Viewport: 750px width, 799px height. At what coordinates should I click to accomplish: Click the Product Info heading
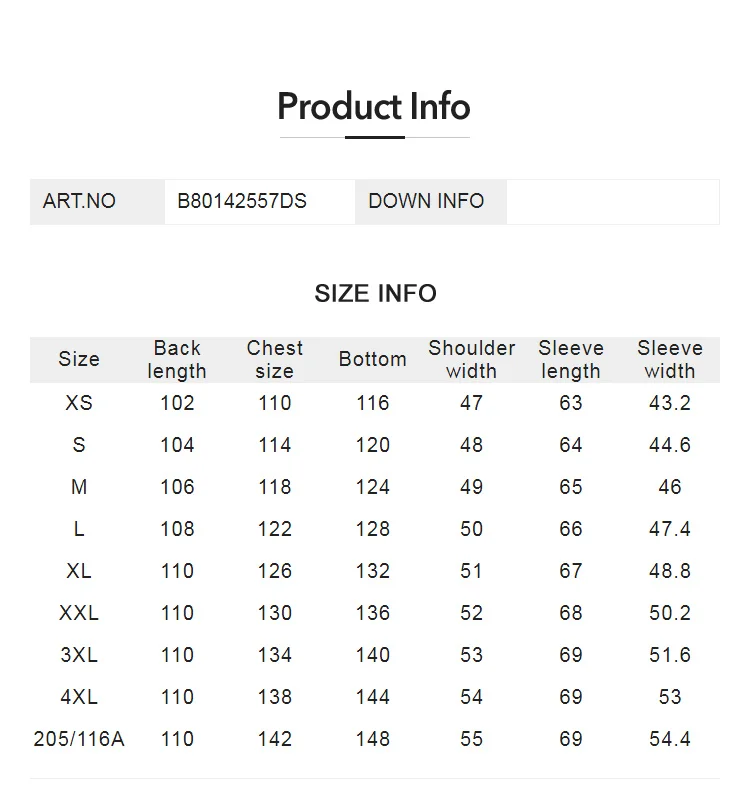point(374,107)
